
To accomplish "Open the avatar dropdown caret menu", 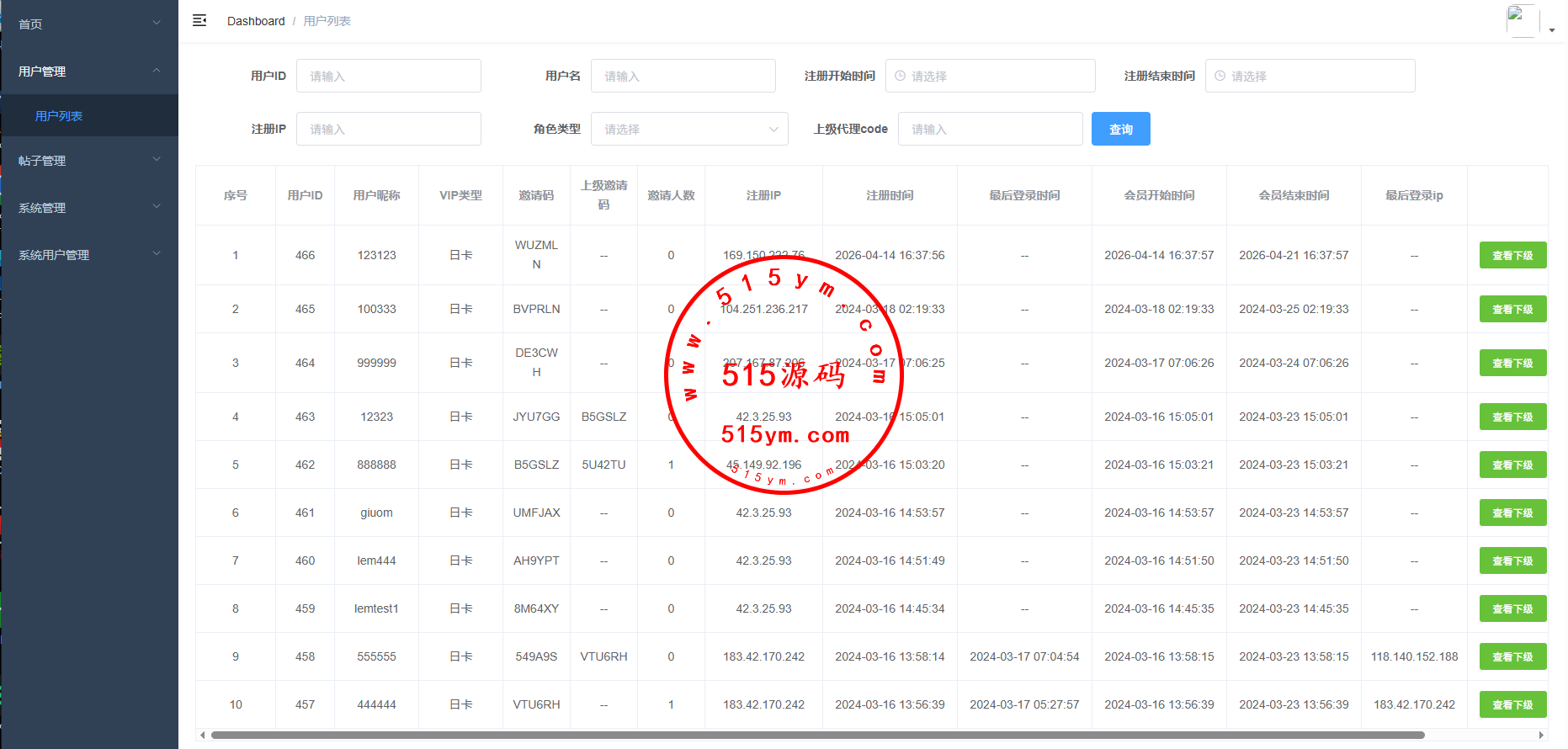I will coord(1552,29).
